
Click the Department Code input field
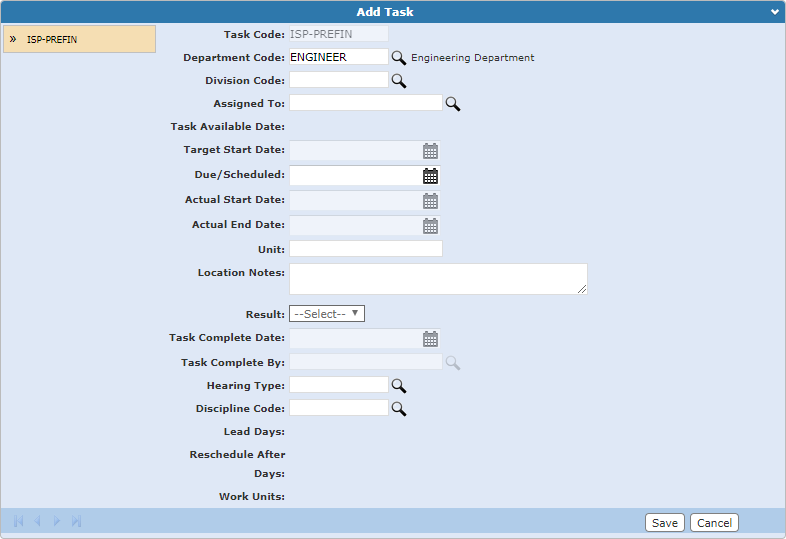coord(338,58)
